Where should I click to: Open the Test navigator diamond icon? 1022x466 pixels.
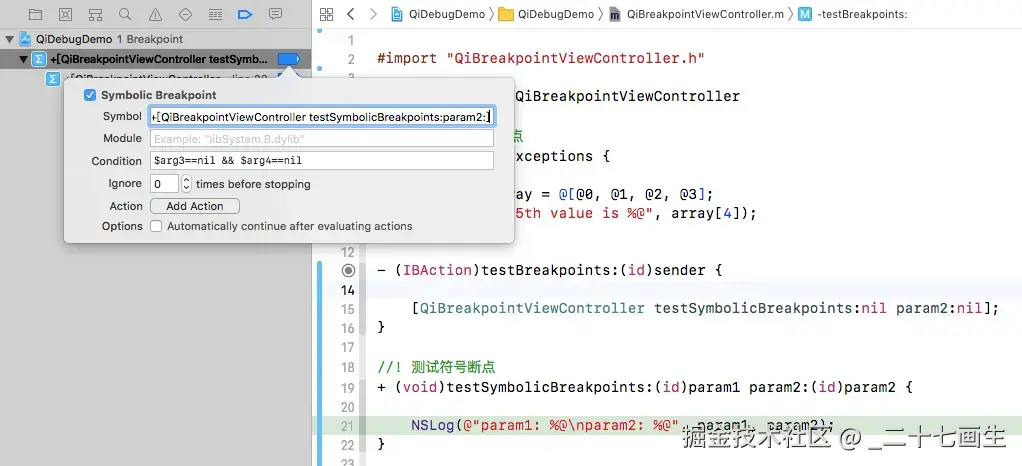pyautogui.click(x=185, y=14)
